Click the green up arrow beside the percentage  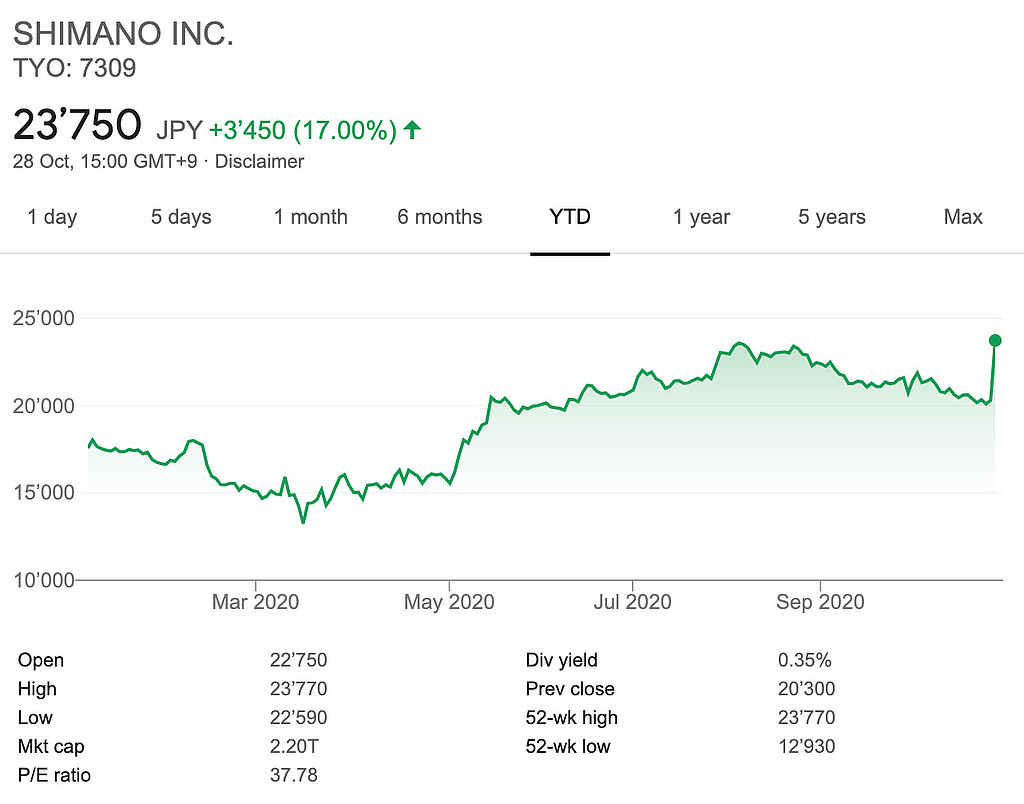pos(412,129)
